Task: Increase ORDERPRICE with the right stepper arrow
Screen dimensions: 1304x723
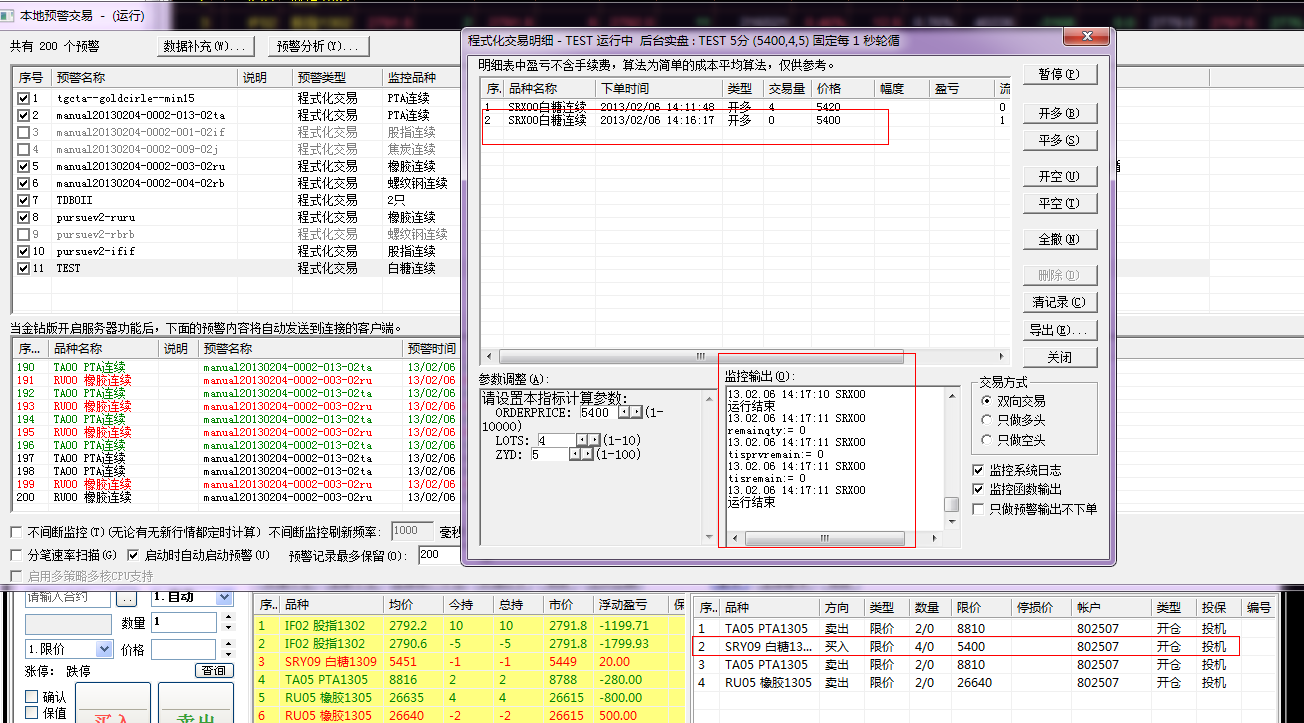Action: point(636,412)
